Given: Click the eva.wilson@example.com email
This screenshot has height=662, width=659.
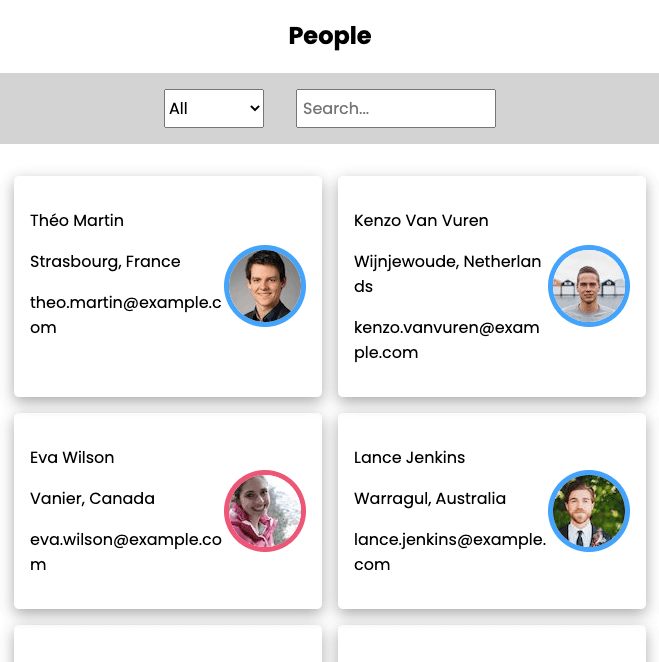Looking at the screenshot, I should tap(126, 552).
